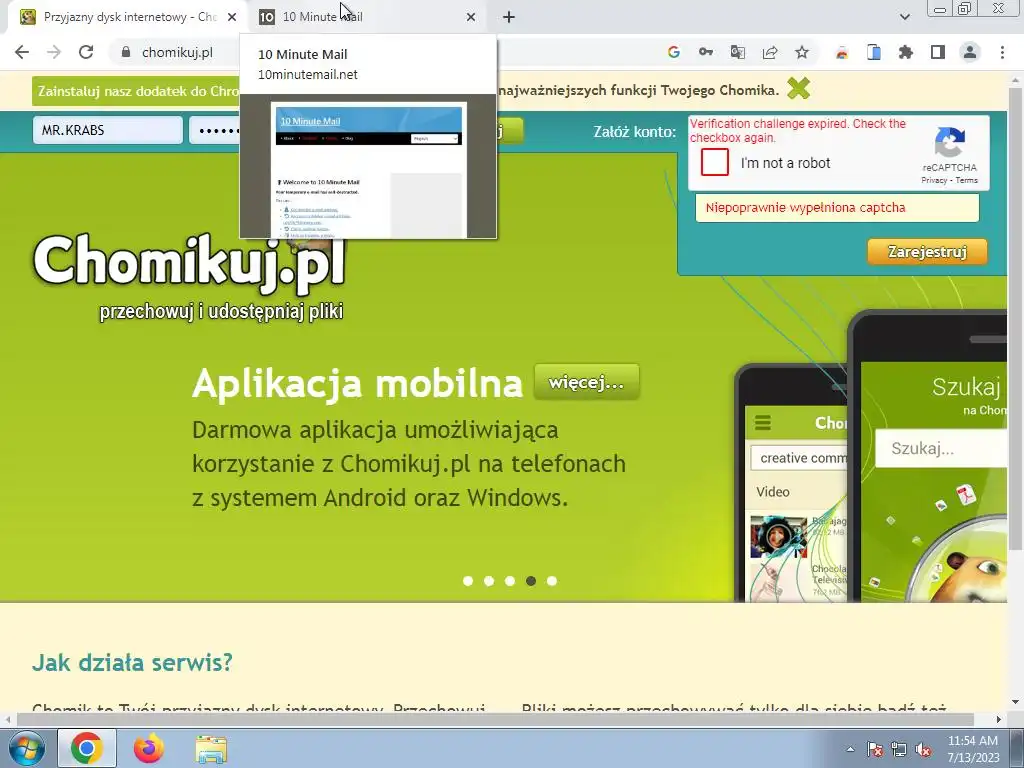Click the Załóż konto: label

(634, 131)
